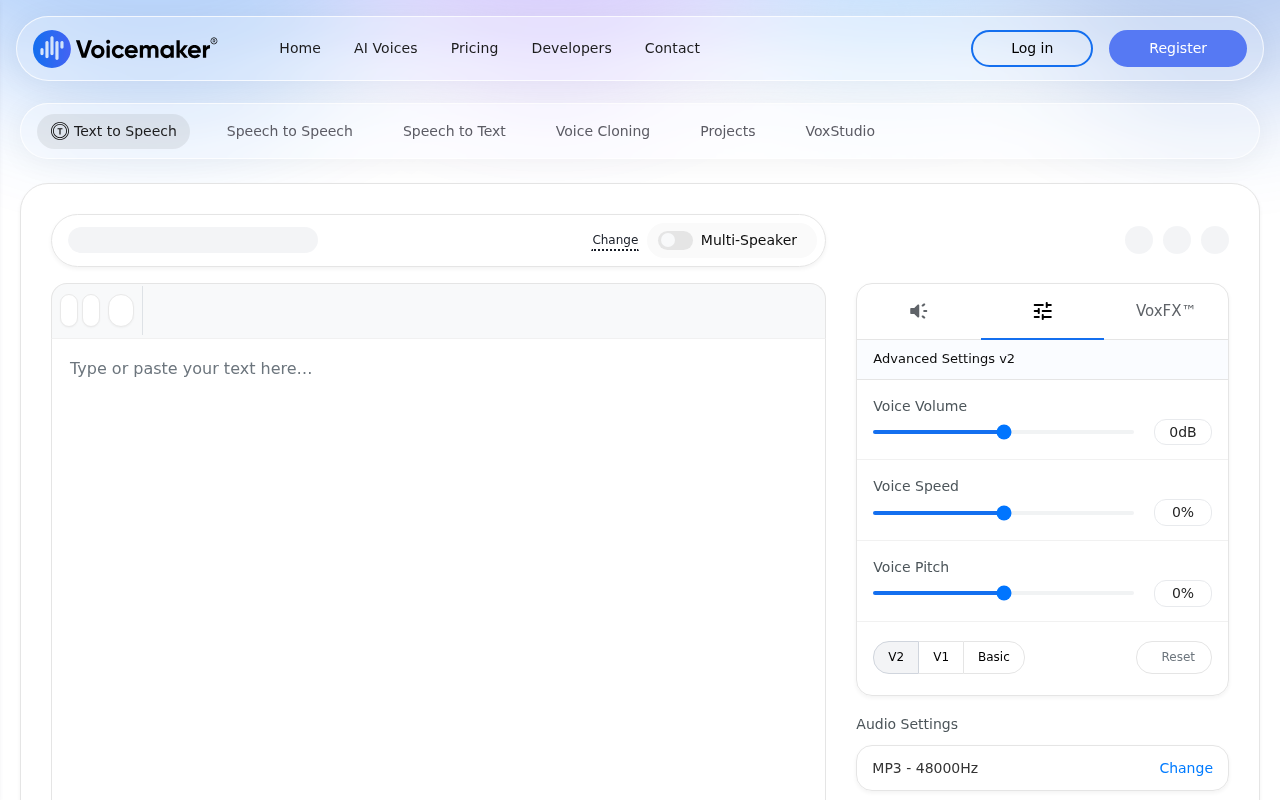Switch to Speech to Text tab

tap(454, 131)
